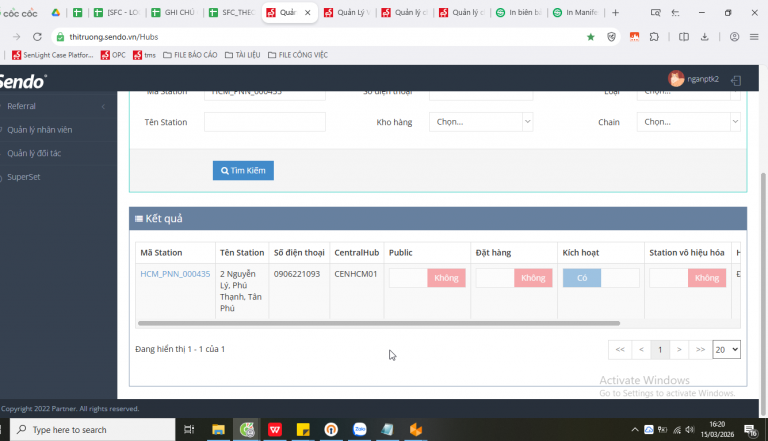Open the red extension icon beside shield
Screen dimensions: 768x441
(x=634, y=37)
